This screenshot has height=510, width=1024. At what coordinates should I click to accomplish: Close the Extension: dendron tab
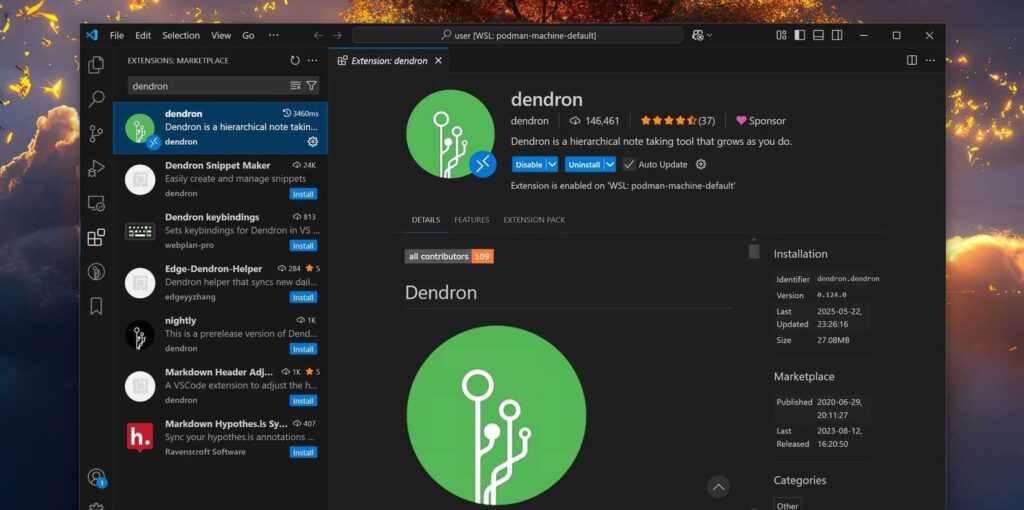(x=438, y=61)
